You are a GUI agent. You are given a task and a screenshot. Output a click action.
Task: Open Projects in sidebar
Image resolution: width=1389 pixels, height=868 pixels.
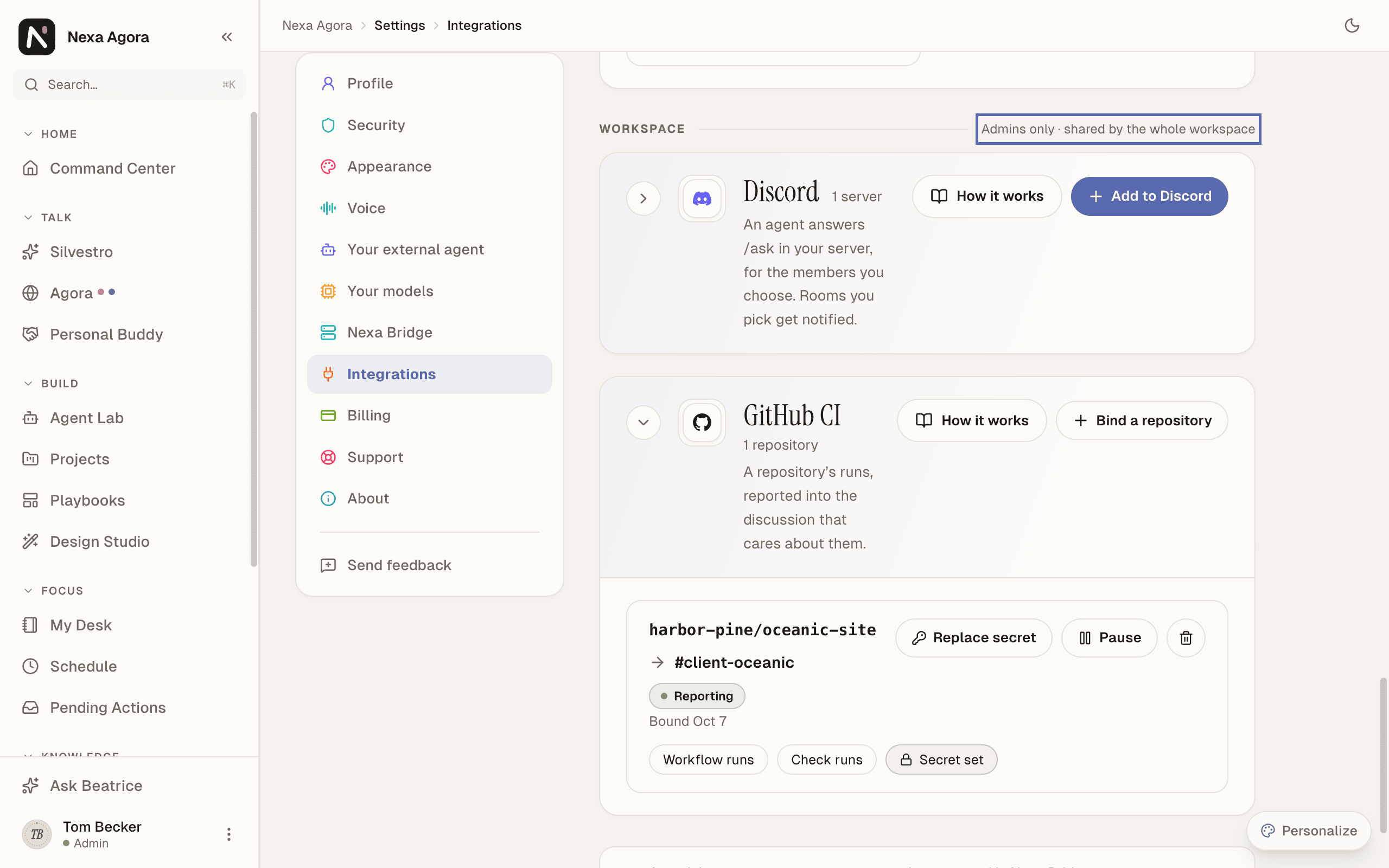point(130,459)
